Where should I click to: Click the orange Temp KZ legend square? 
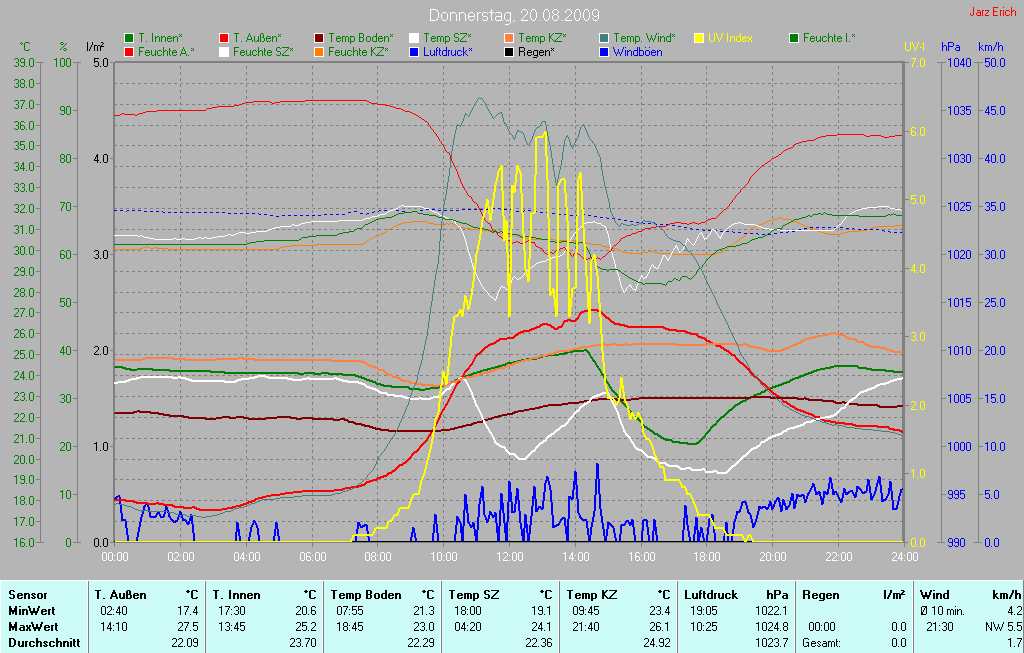[x=509, y=38]
